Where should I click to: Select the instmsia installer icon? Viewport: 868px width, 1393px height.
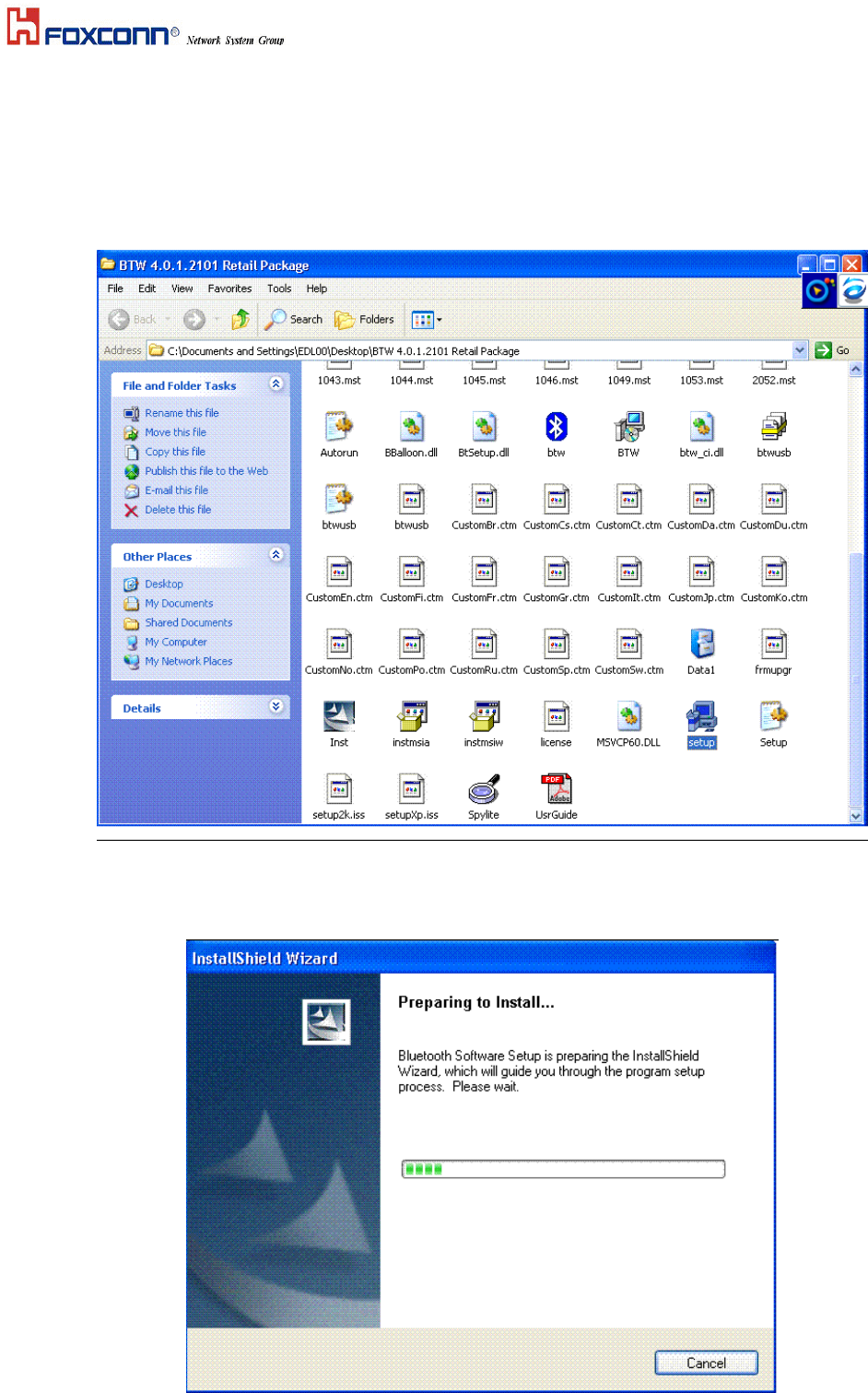[x=411, y=716]
